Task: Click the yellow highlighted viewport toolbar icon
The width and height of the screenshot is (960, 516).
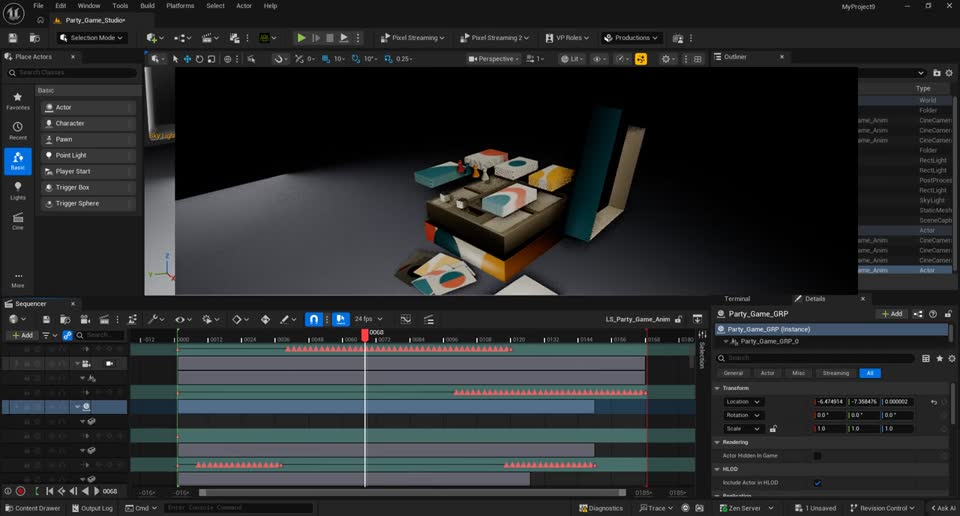Action: (x=641, y=59)
